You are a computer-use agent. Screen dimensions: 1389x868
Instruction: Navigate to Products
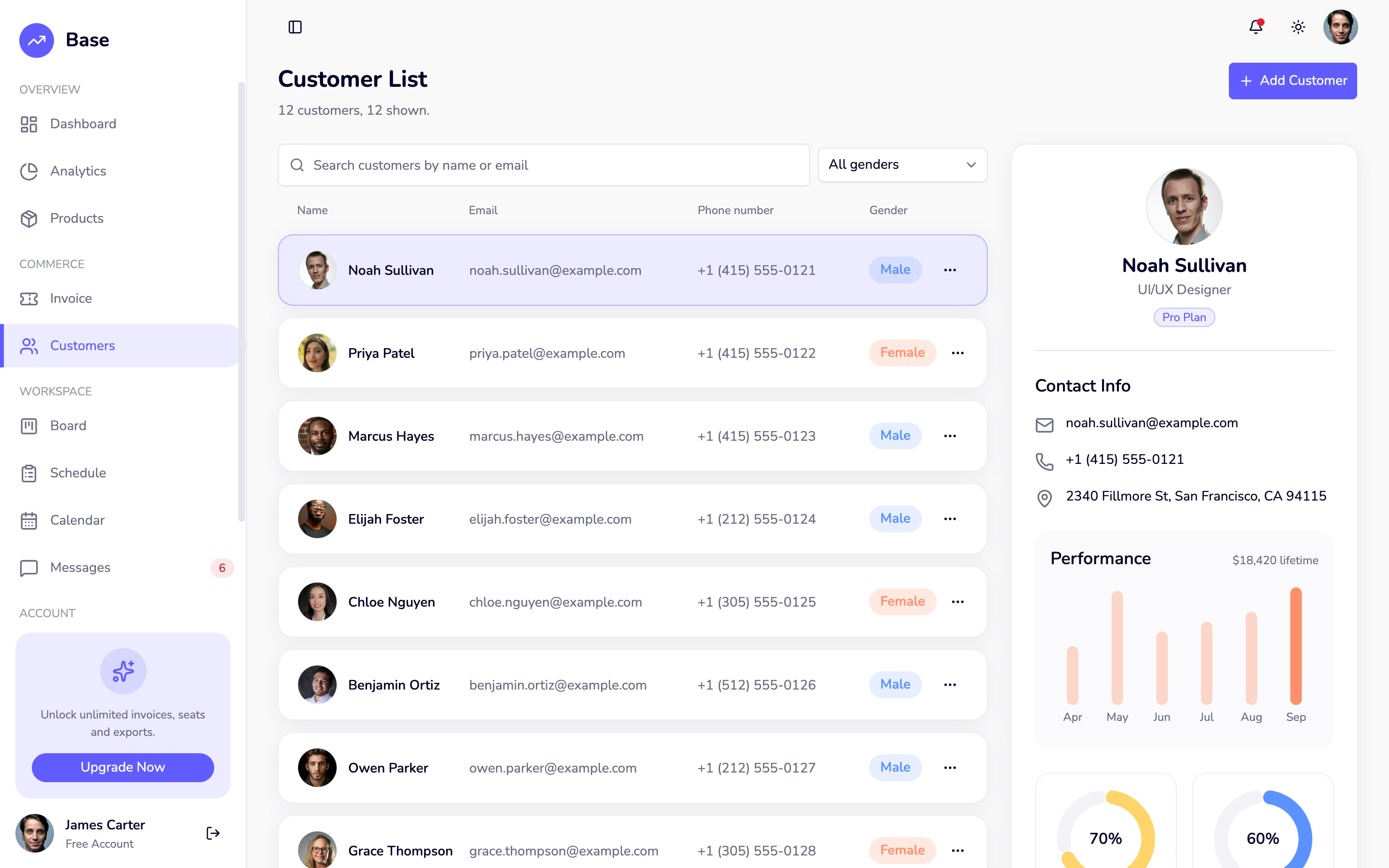tap(121, 218)
